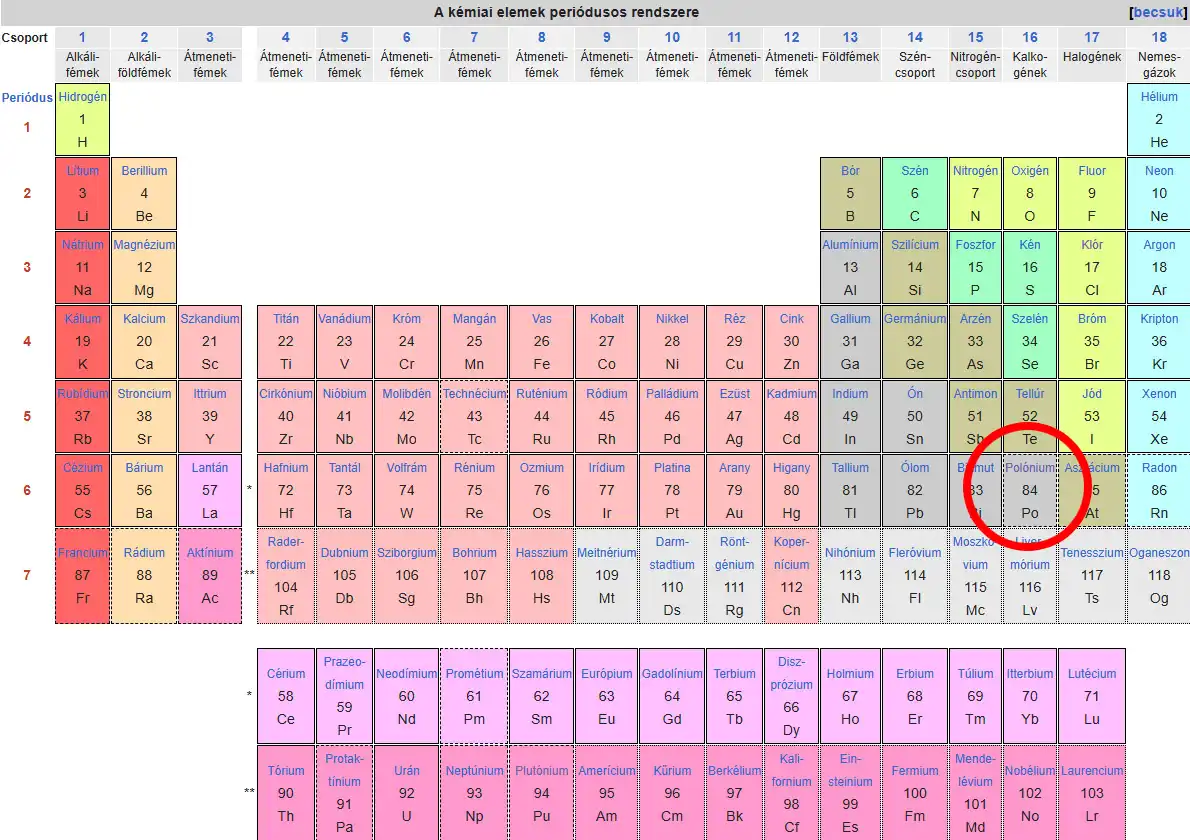Open the Aktínium element link
This screenshot has width=1190, height=840.
pyautogui.click(x=209, y=552)
